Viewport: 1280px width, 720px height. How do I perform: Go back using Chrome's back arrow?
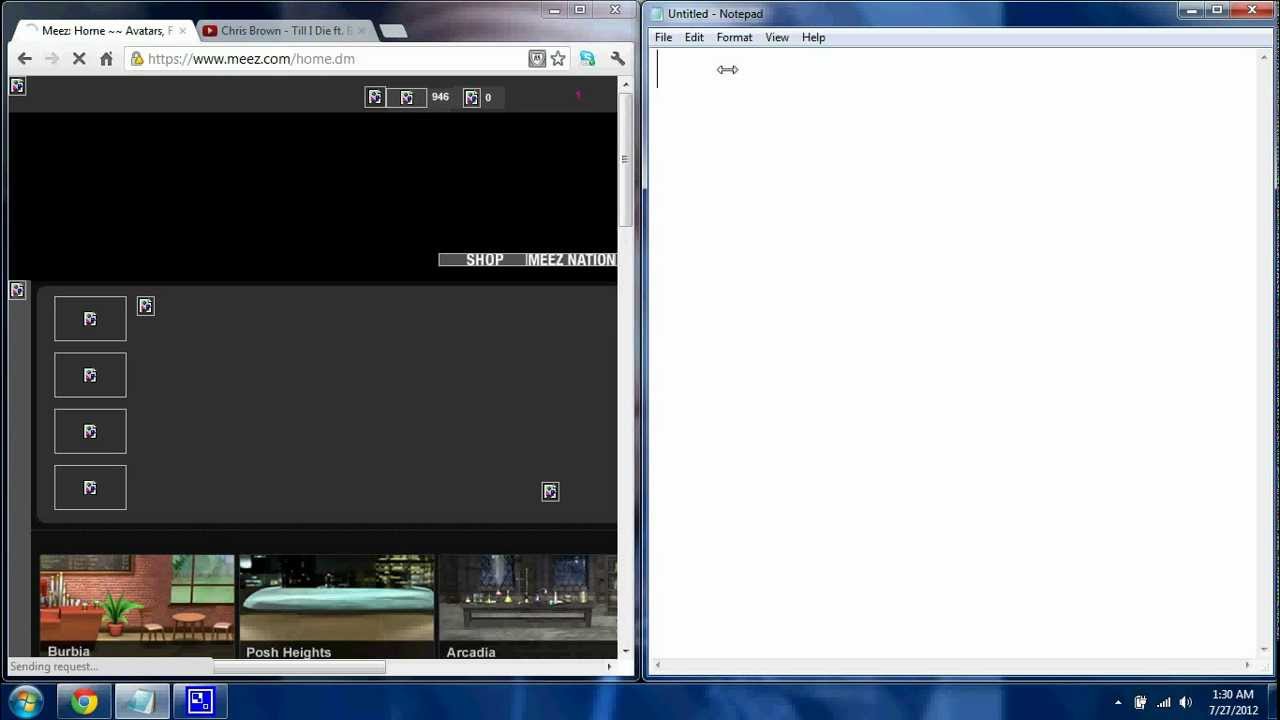click(x=25, y=59)
